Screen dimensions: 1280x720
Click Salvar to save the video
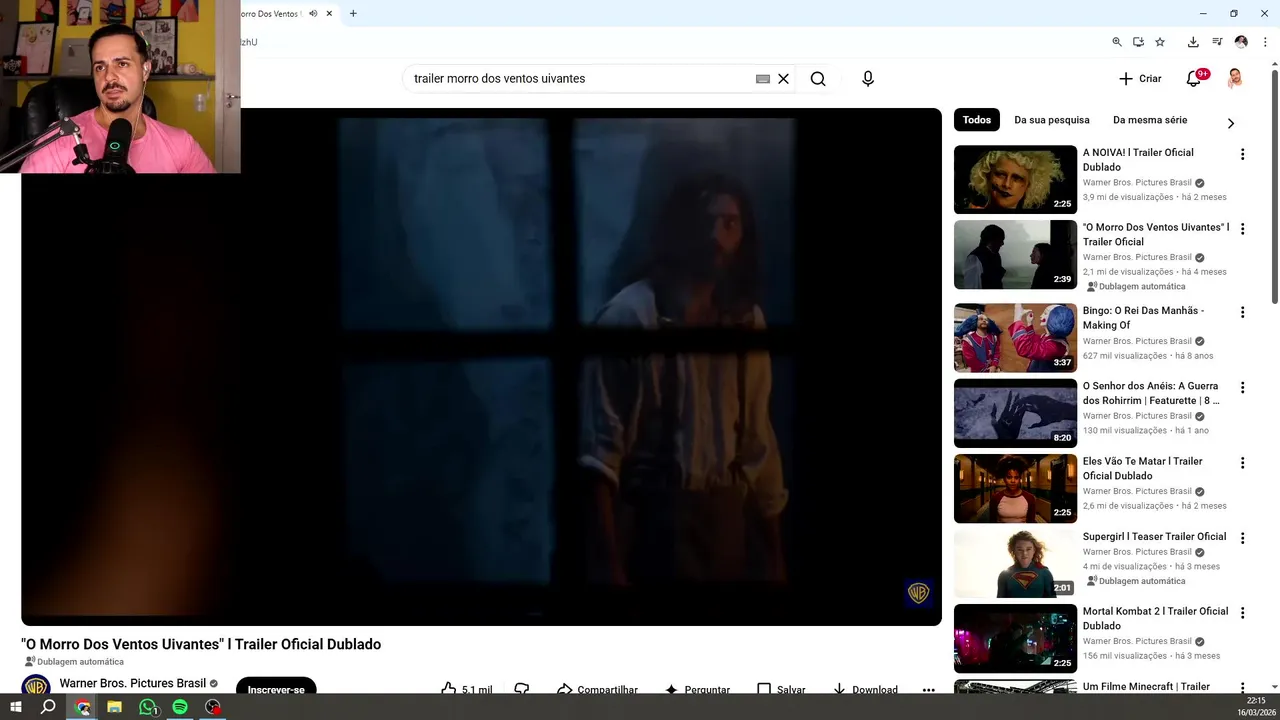click(781, 689)
